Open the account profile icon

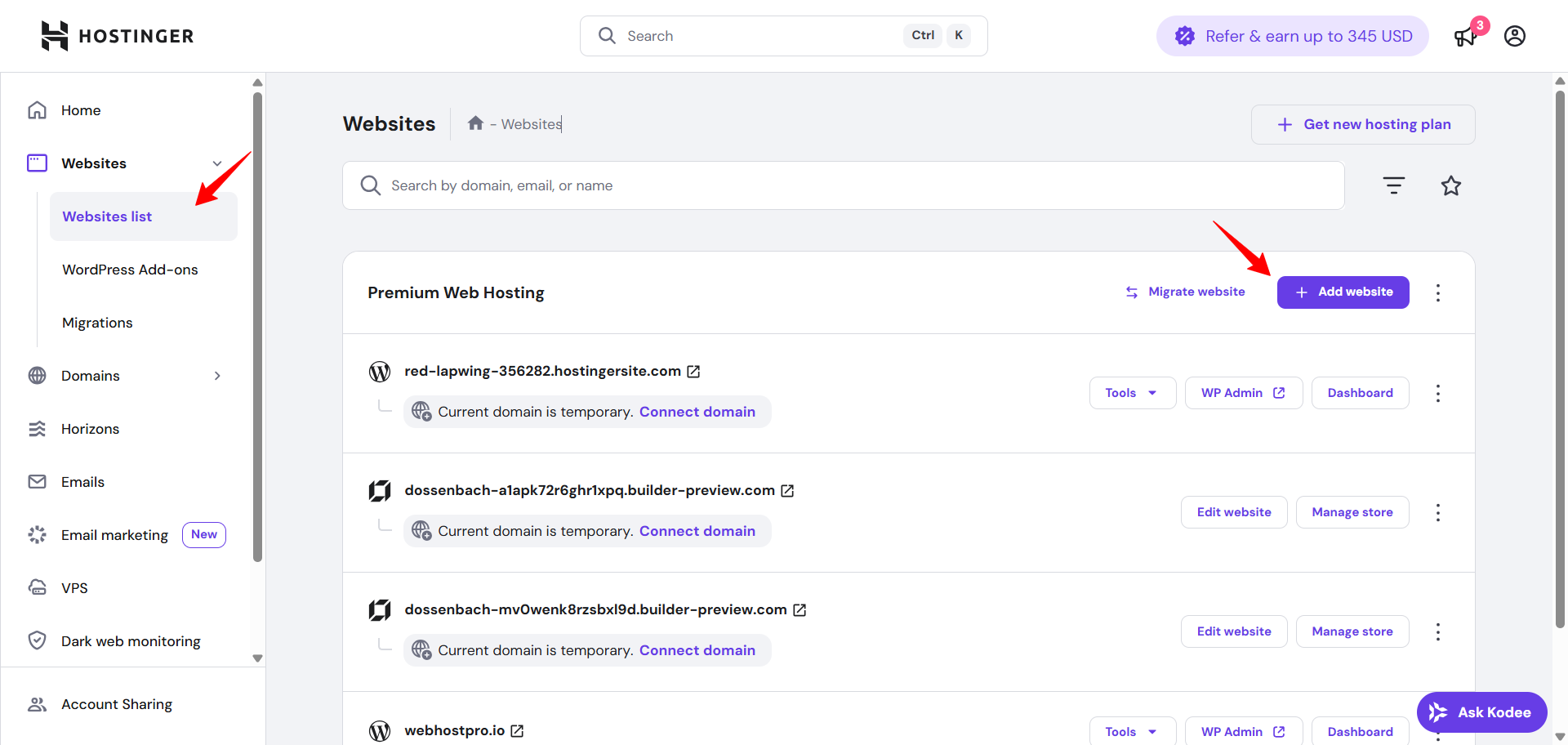click(1515, 36)
